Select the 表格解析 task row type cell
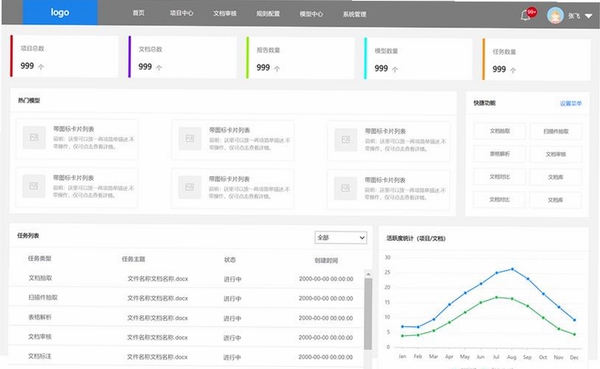This screenshot has height=369, width=600. point(40,317)
